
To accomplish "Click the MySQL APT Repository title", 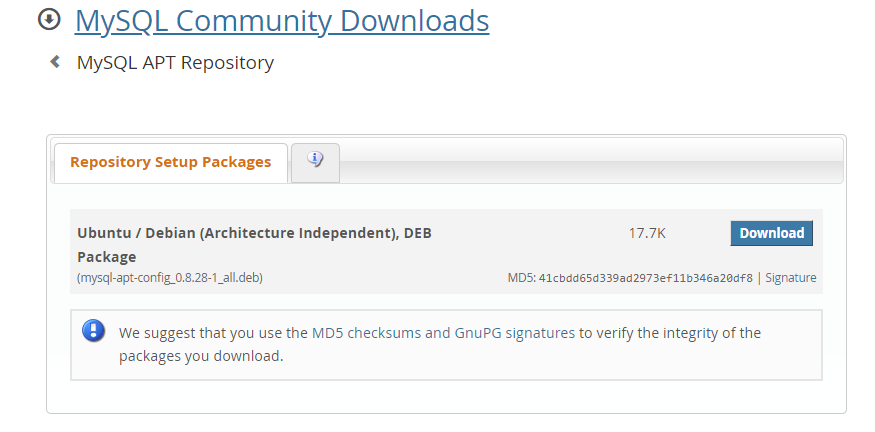I will click(x=175, y=63).
